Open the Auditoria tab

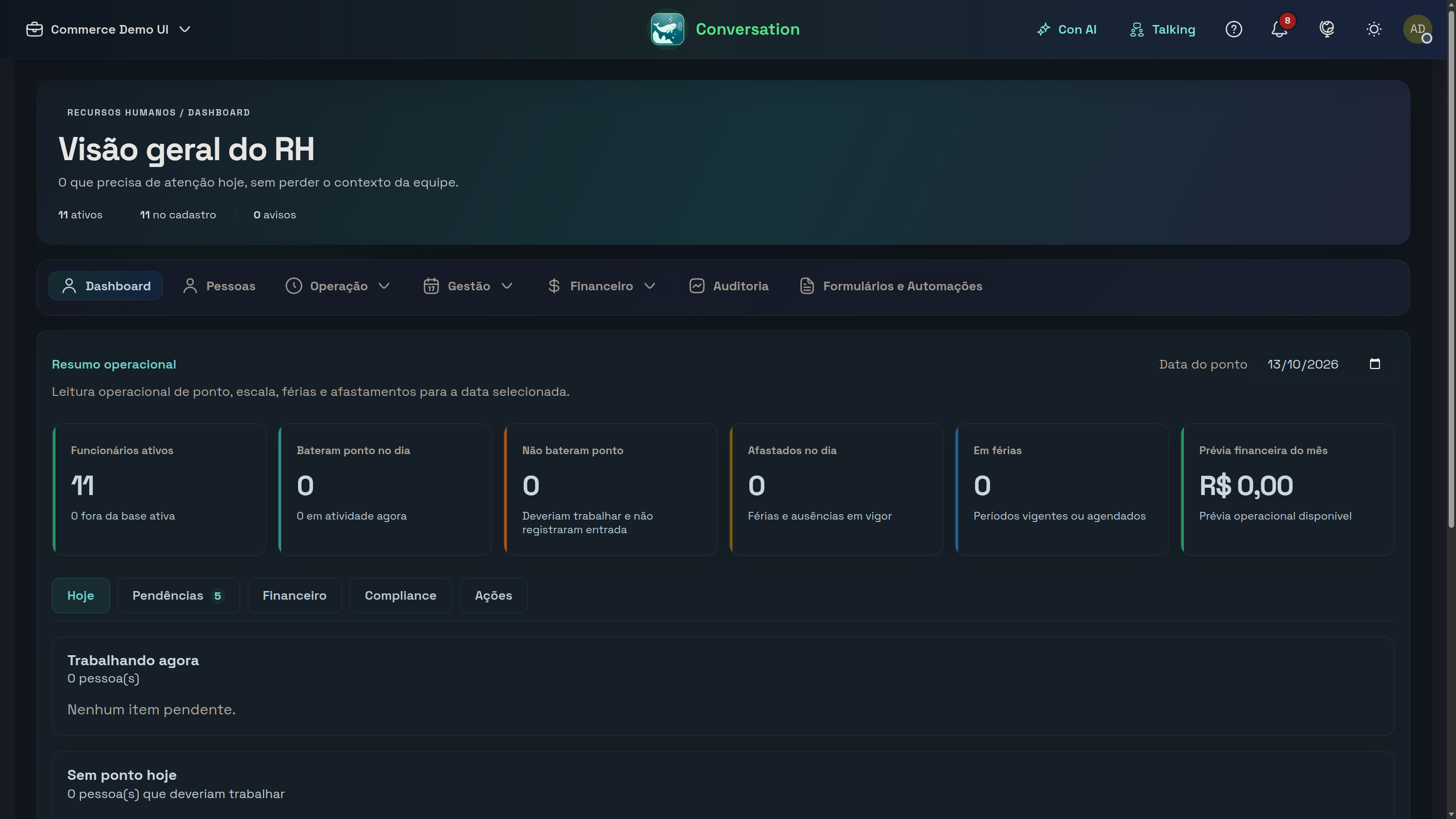[x=728, y=286]
